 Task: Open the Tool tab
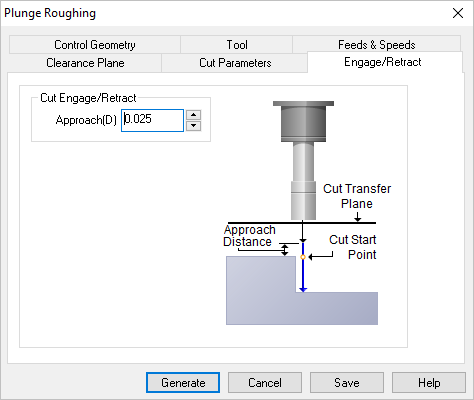(x=237, y=45)
